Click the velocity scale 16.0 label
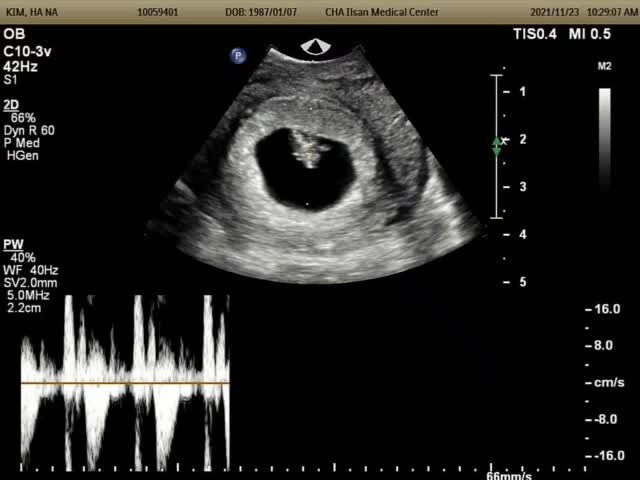Screen dimensions: 640x480 (x=607, y=309)
